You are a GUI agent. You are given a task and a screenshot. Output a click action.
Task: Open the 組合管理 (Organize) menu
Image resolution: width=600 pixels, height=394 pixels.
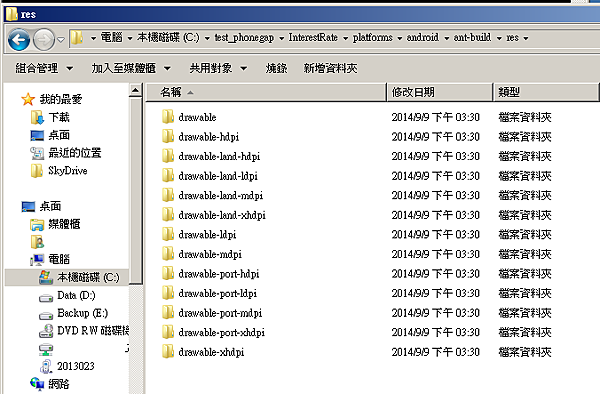(x=44, y=68)
